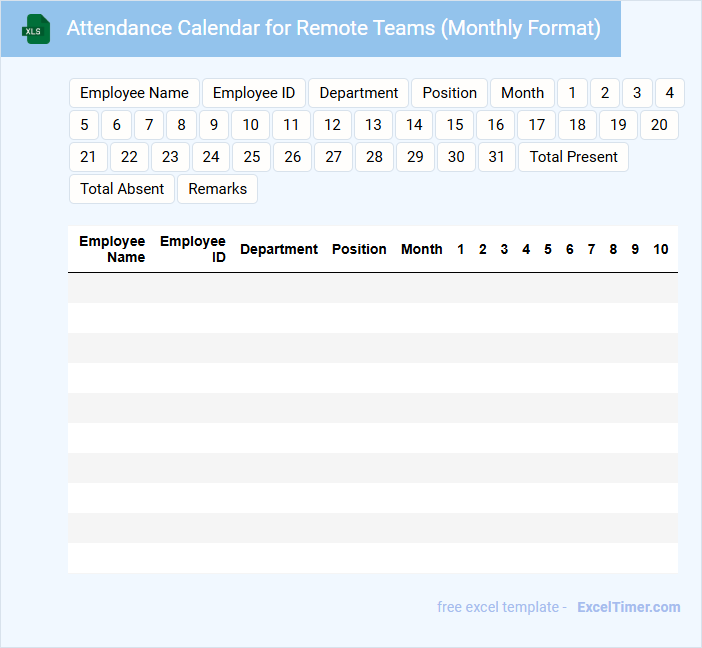Screen dimensions: 702x648
Task: Click table column header 5
Action: (x=548, y=249)
